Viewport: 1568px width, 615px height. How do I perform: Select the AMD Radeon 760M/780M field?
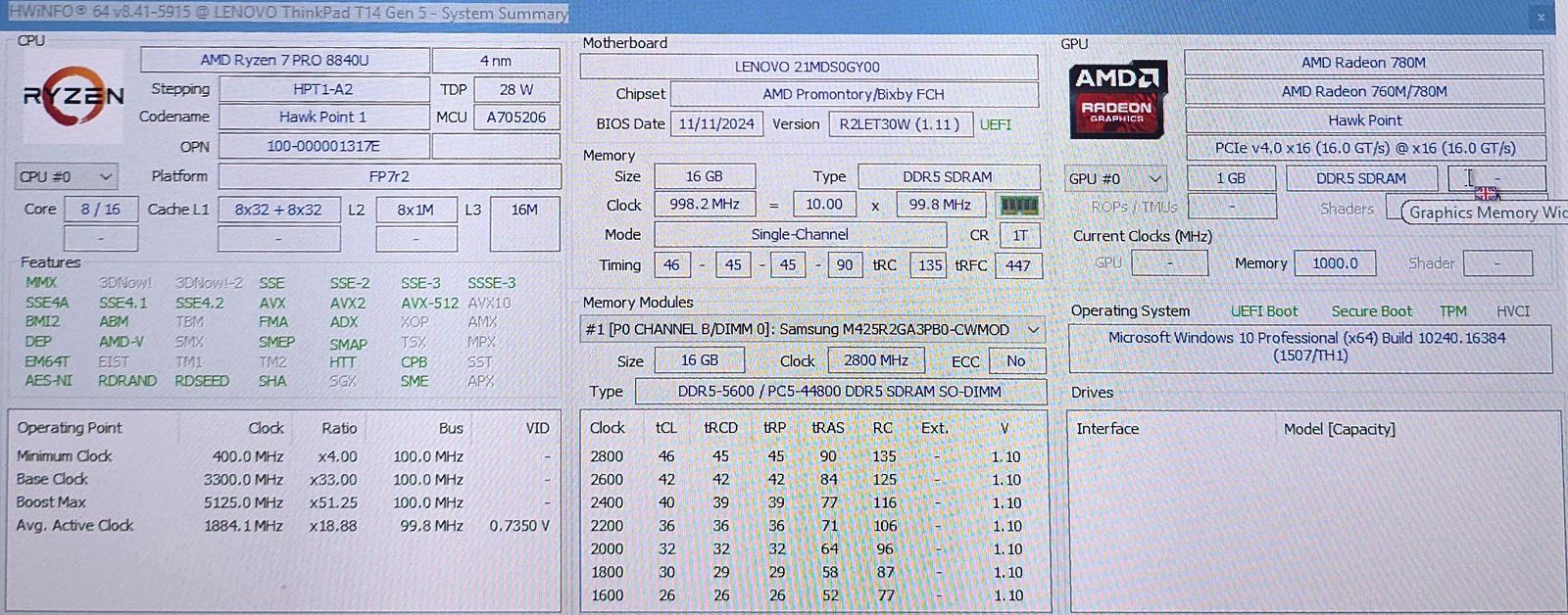tap(1364, 91)
